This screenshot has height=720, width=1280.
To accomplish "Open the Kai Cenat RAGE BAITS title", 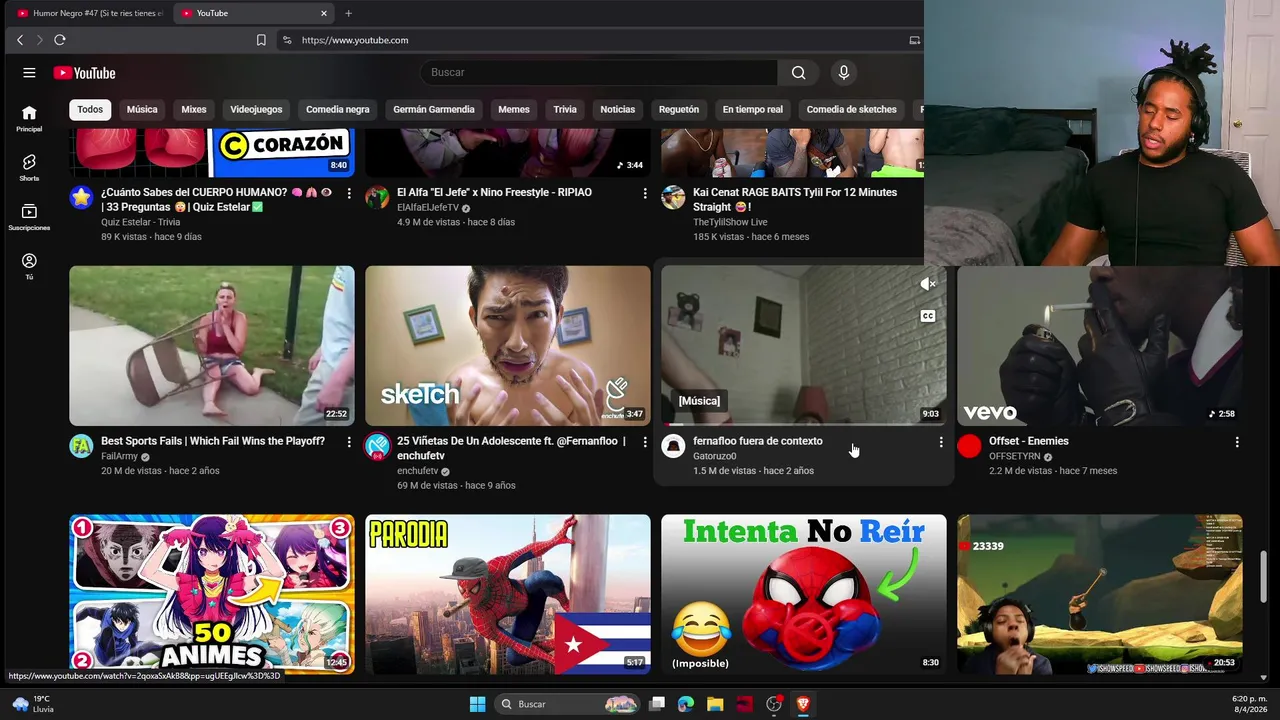I will (x=795, y=200).
